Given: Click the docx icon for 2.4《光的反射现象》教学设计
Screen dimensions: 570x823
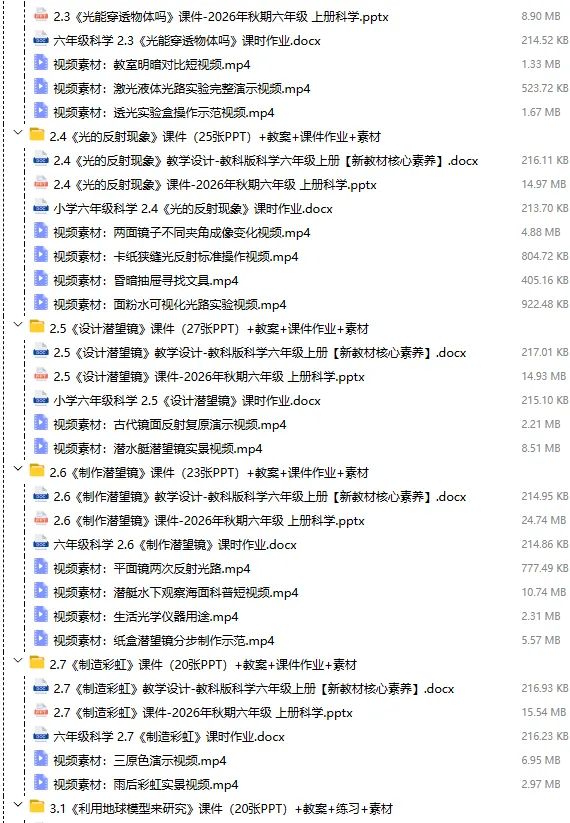Looking at the screenshot, I should tap(40, 160).
